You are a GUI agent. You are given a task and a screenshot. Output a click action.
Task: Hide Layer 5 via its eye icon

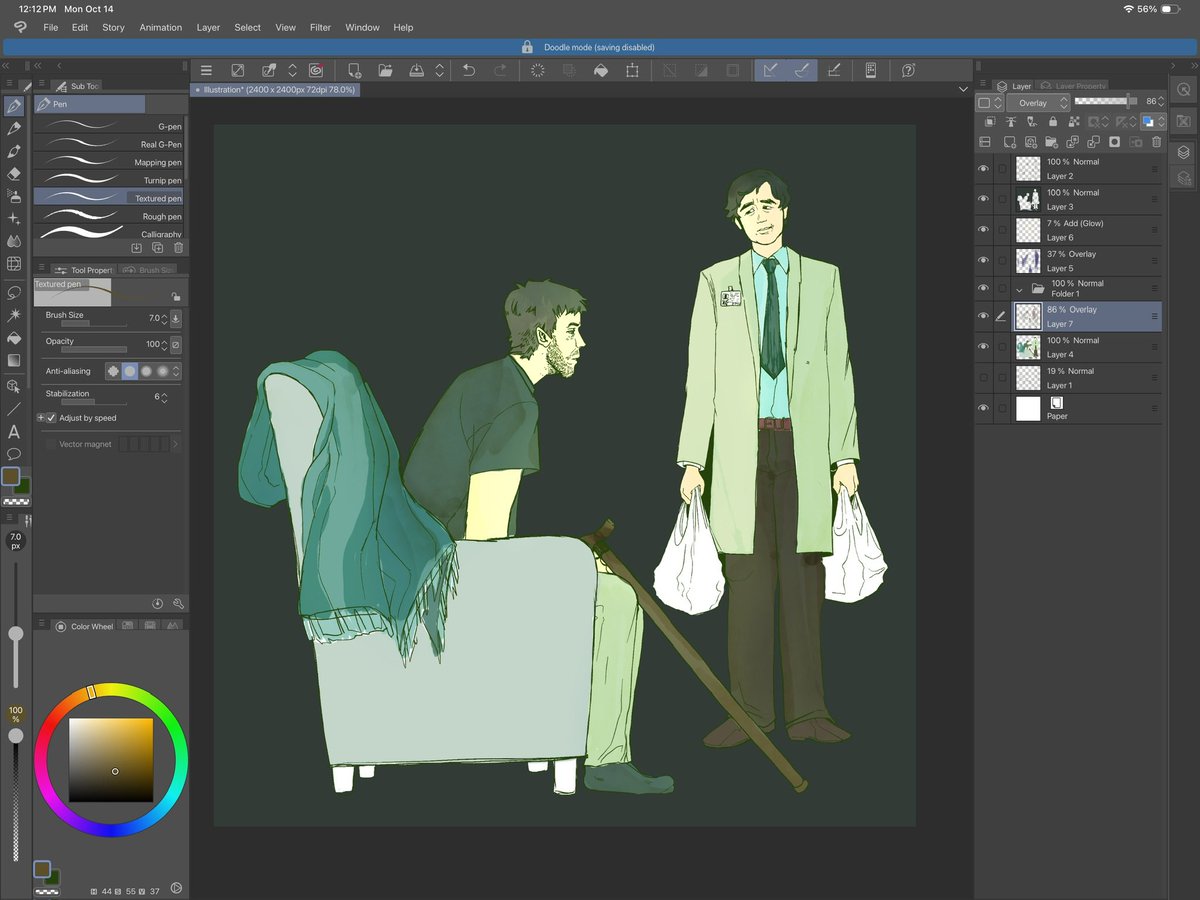983,261
